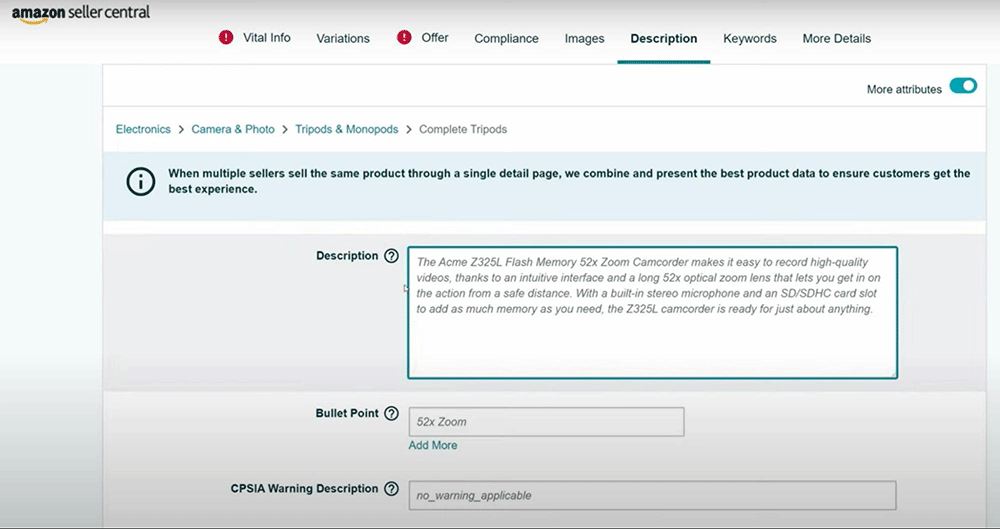The height and width of the screenshot is (529, 1000).
Task: Click inside the Description text area
Action: coord(652,340)
